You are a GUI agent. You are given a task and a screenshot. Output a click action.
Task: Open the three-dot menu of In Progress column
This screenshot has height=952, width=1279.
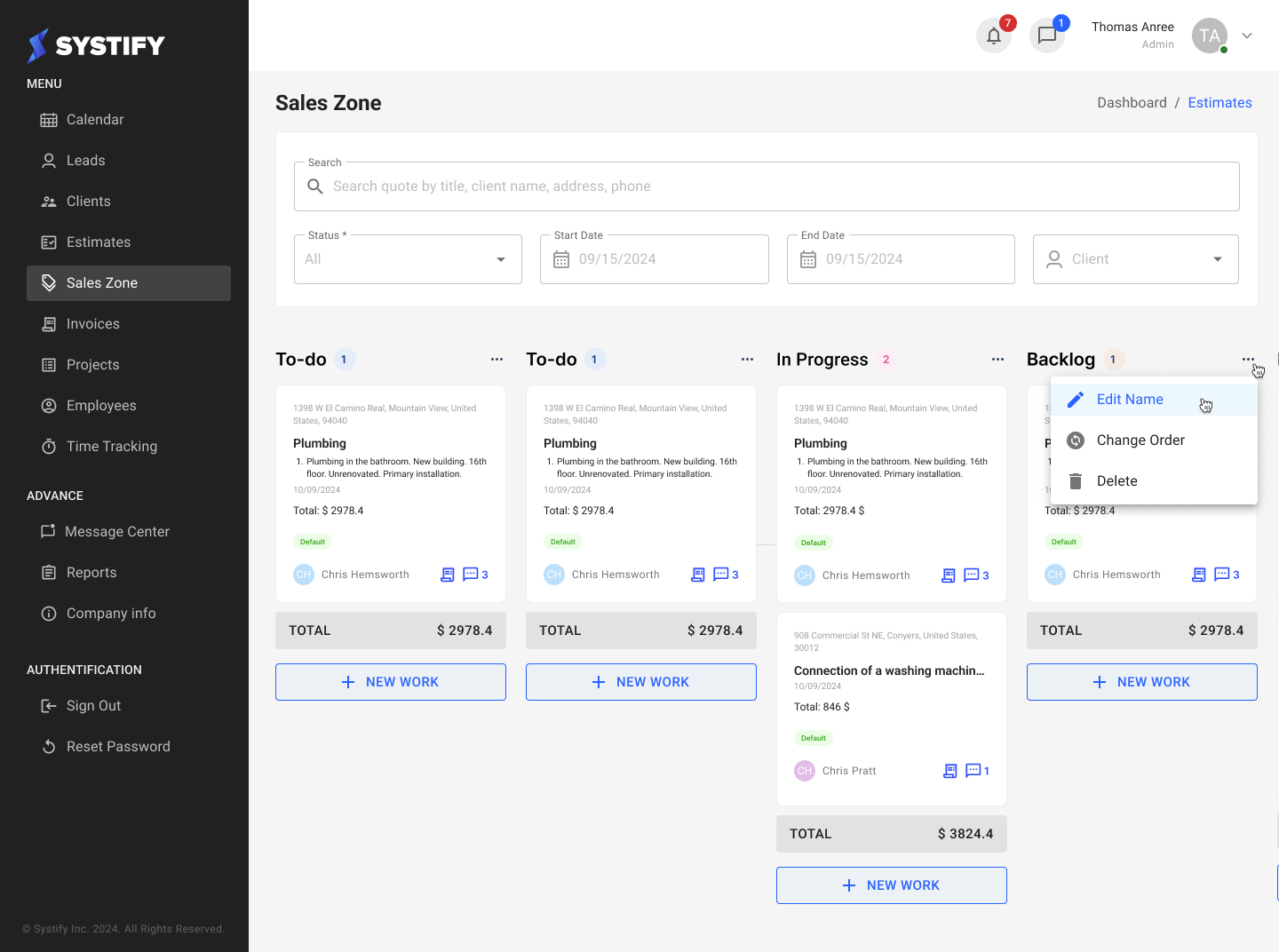coord(997,359)
